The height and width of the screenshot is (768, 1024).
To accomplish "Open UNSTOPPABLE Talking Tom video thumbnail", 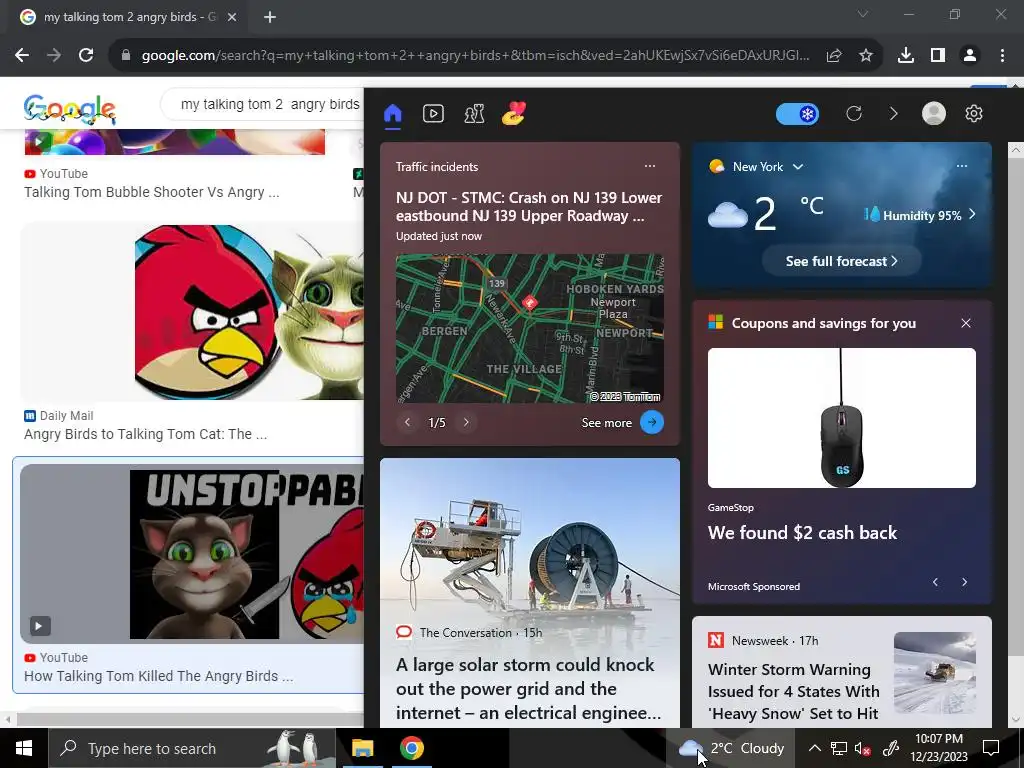I will [x=192, y=554].
